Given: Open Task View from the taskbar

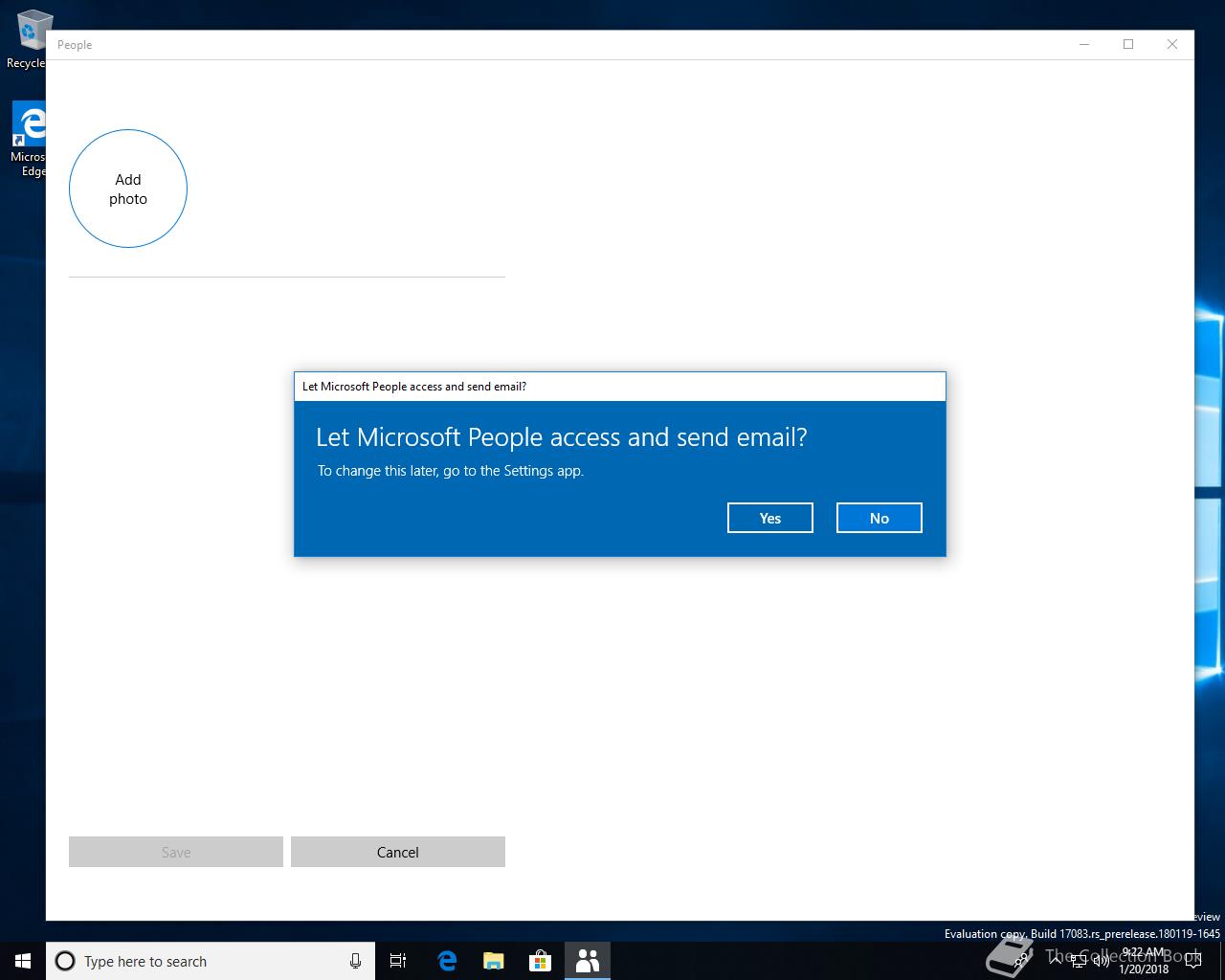Looking at the screenshot, I should (398, 961).
